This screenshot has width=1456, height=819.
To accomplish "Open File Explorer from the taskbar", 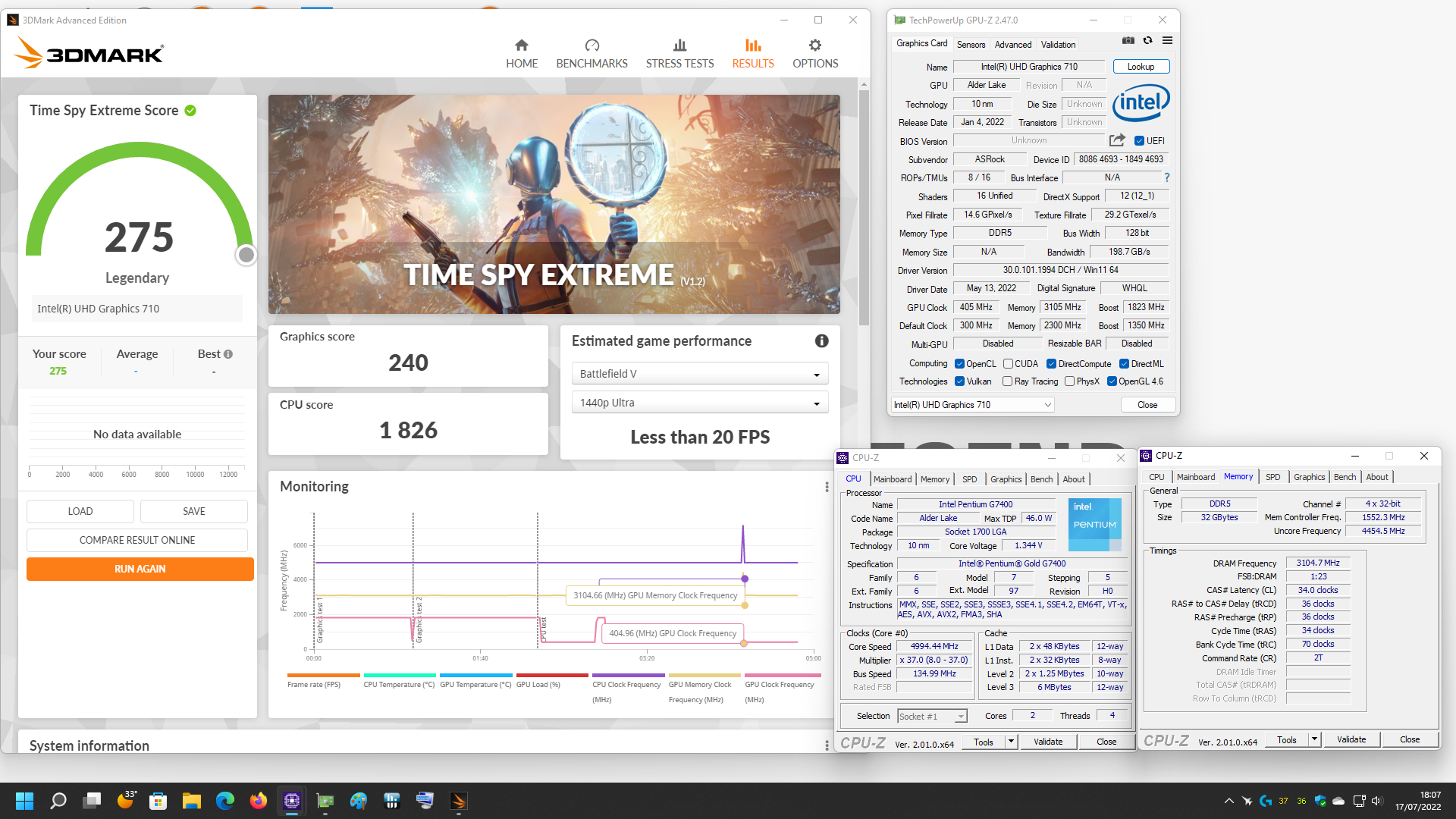I will click(x=191, y=801).
